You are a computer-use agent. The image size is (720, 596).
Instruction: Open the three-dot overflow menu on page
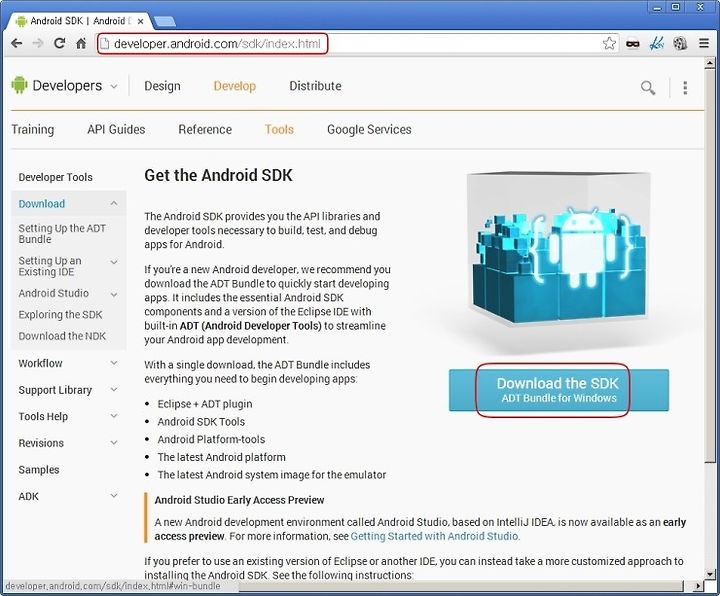[x=685, y=87]
